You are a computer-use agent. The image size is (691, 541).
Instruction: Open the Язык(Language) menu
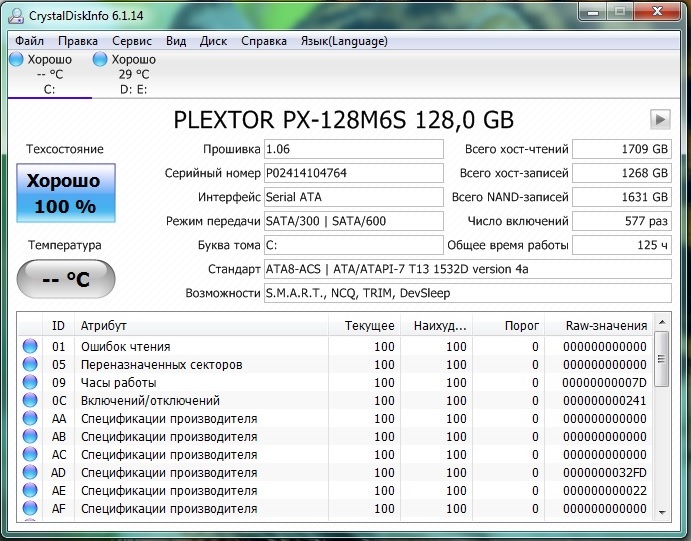[x=344, y=41]
